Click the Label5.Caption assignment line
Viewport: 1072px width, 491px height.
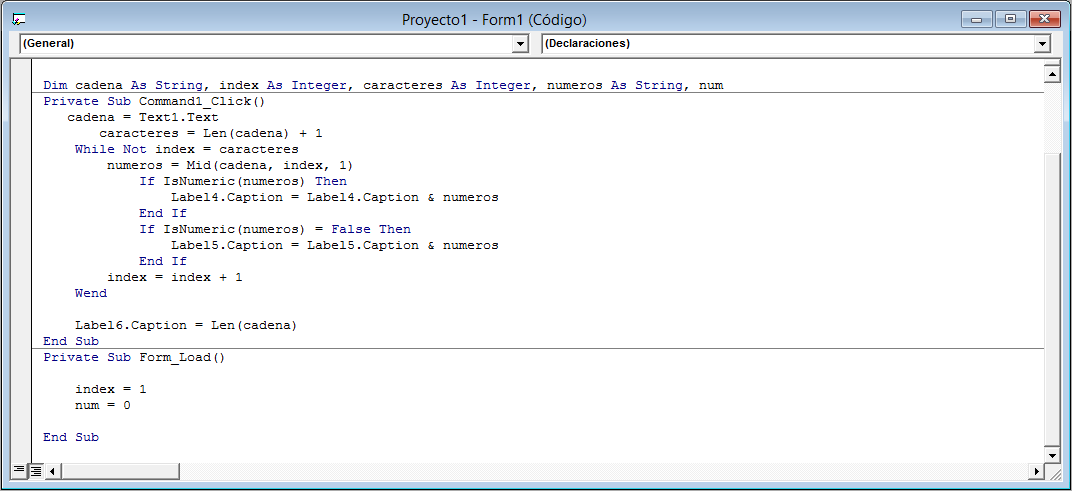coord(335,246)
